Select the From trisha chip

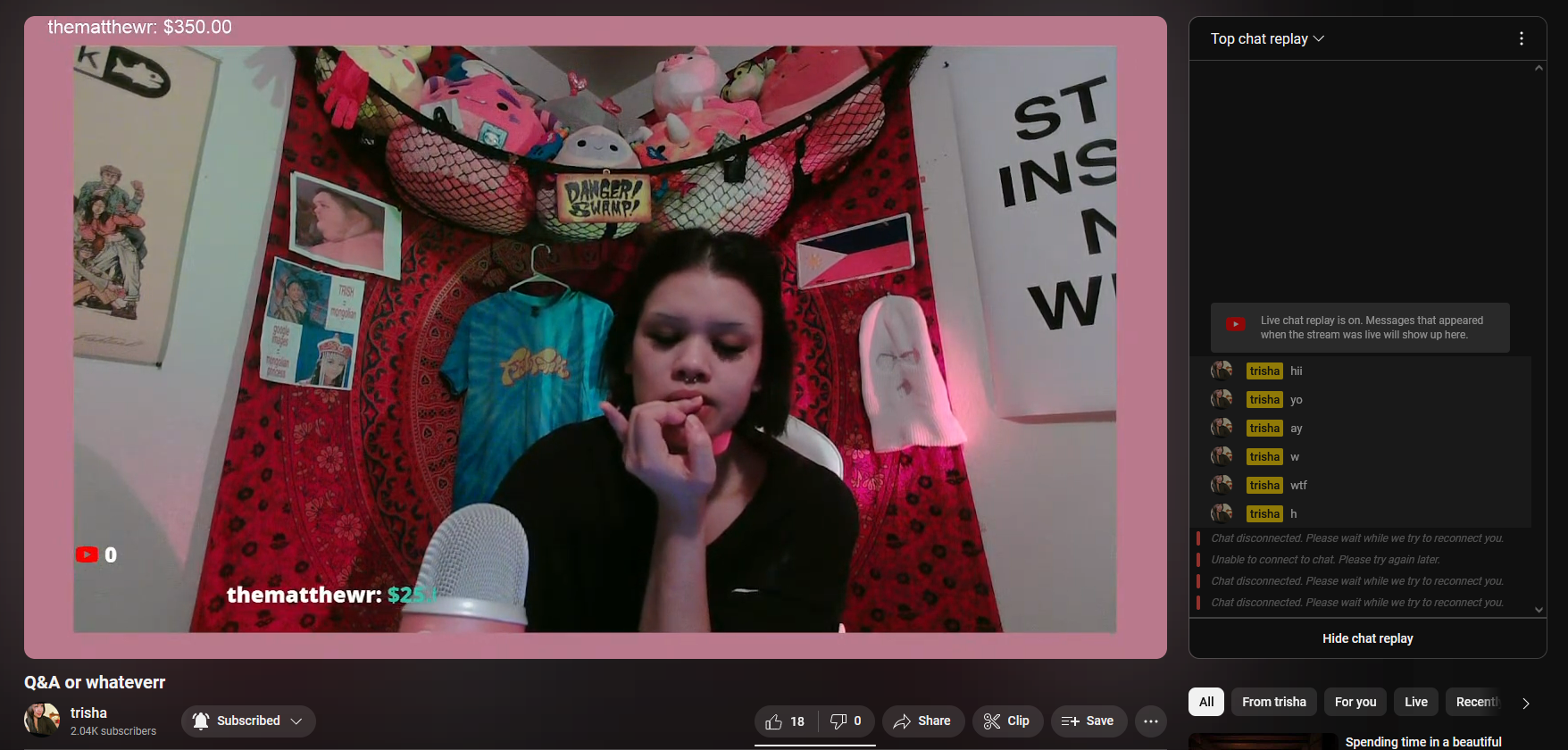tap(1274, 702)
